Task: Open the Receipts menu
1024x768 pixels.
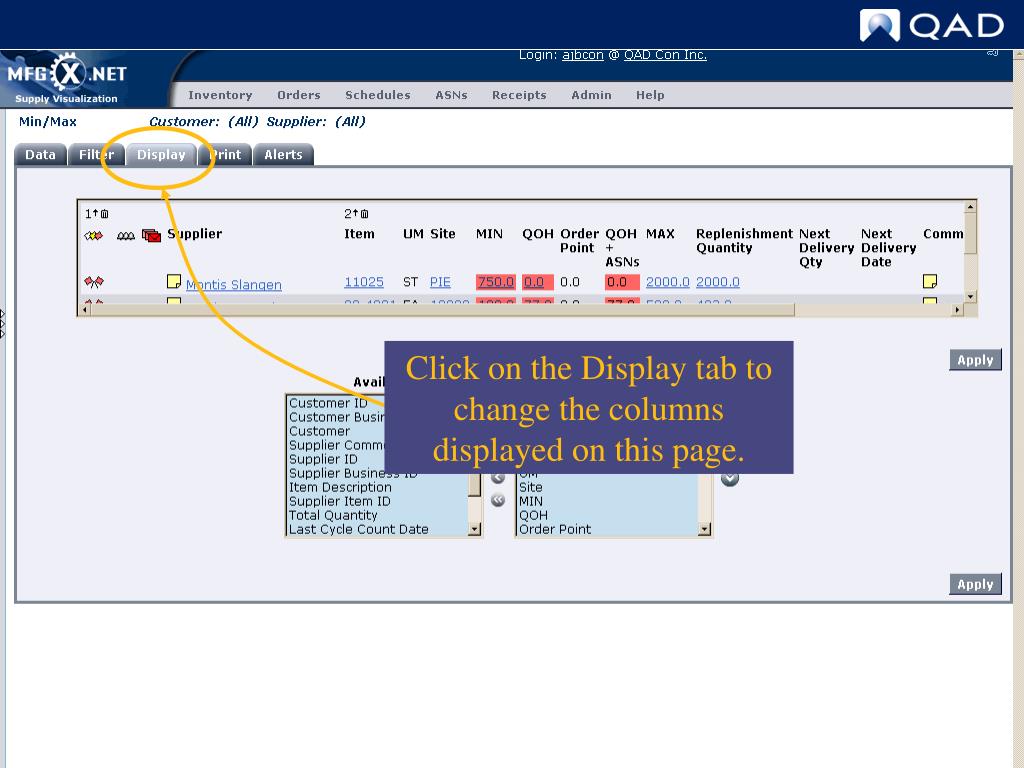Action: (x=519, y=95)
